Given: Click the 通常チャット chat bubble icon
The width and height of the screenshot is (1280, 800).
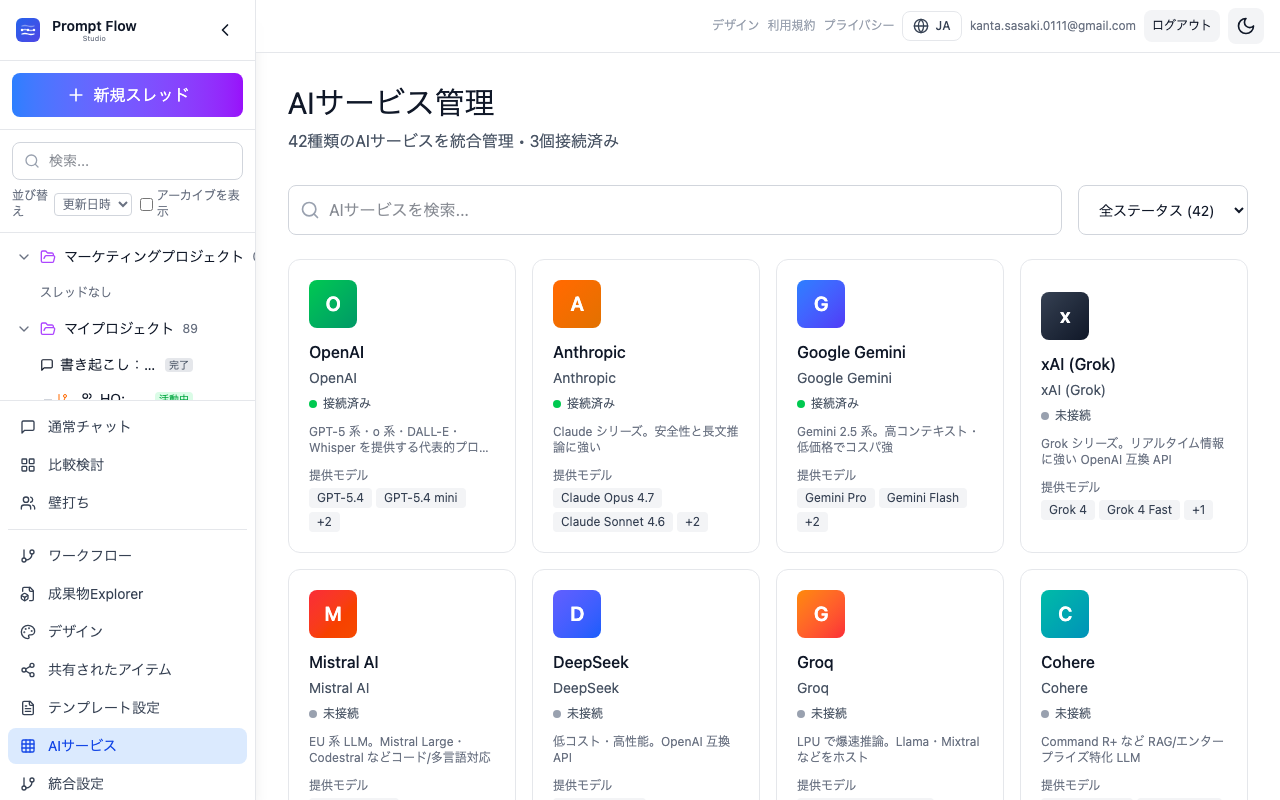Looking at the screenshot, I should click(x=28, y=427).
